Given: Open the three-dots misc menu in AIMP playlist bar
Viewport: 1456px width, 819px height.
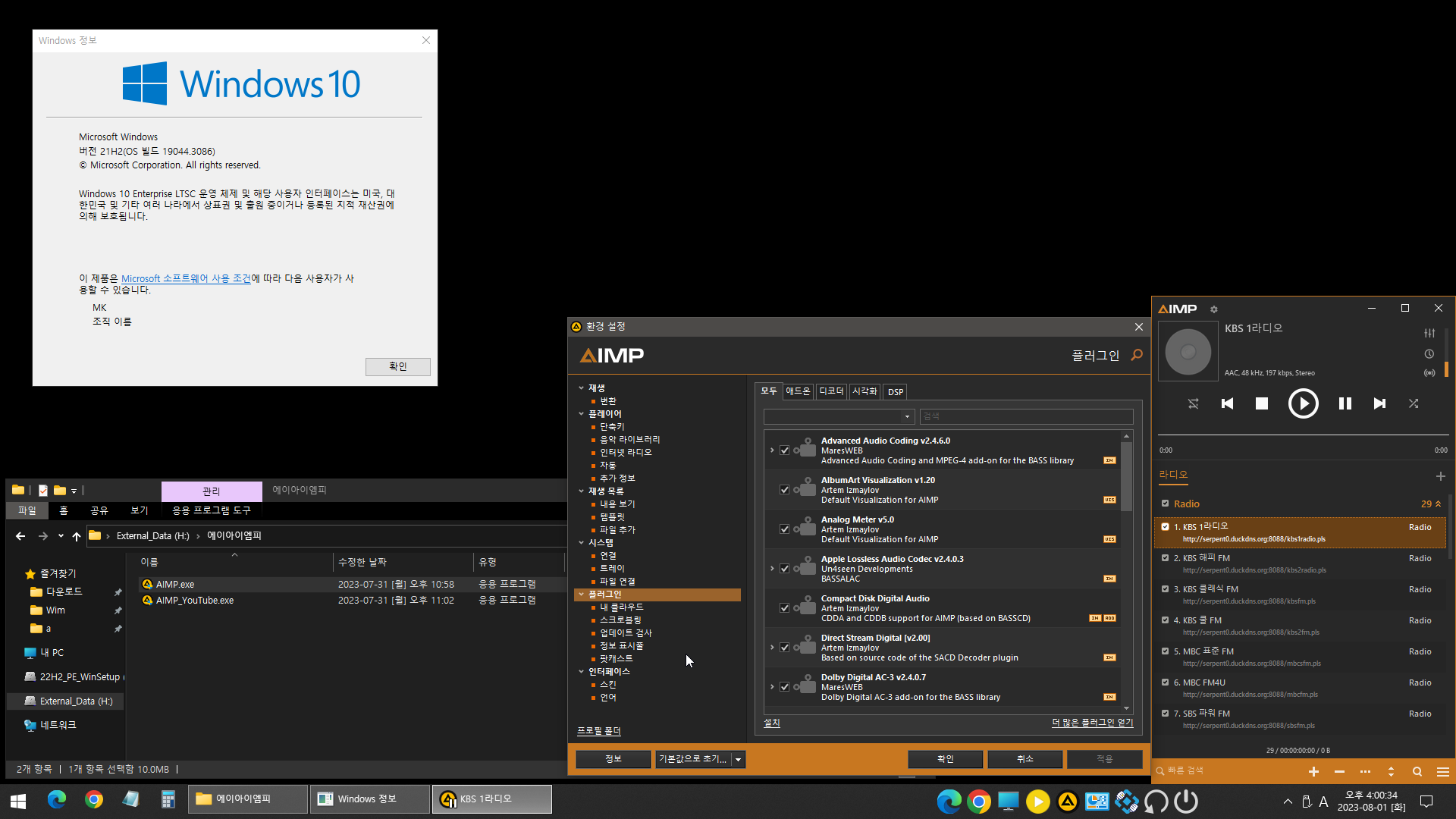Looking at the screenshot, I should pos(1365,771).
